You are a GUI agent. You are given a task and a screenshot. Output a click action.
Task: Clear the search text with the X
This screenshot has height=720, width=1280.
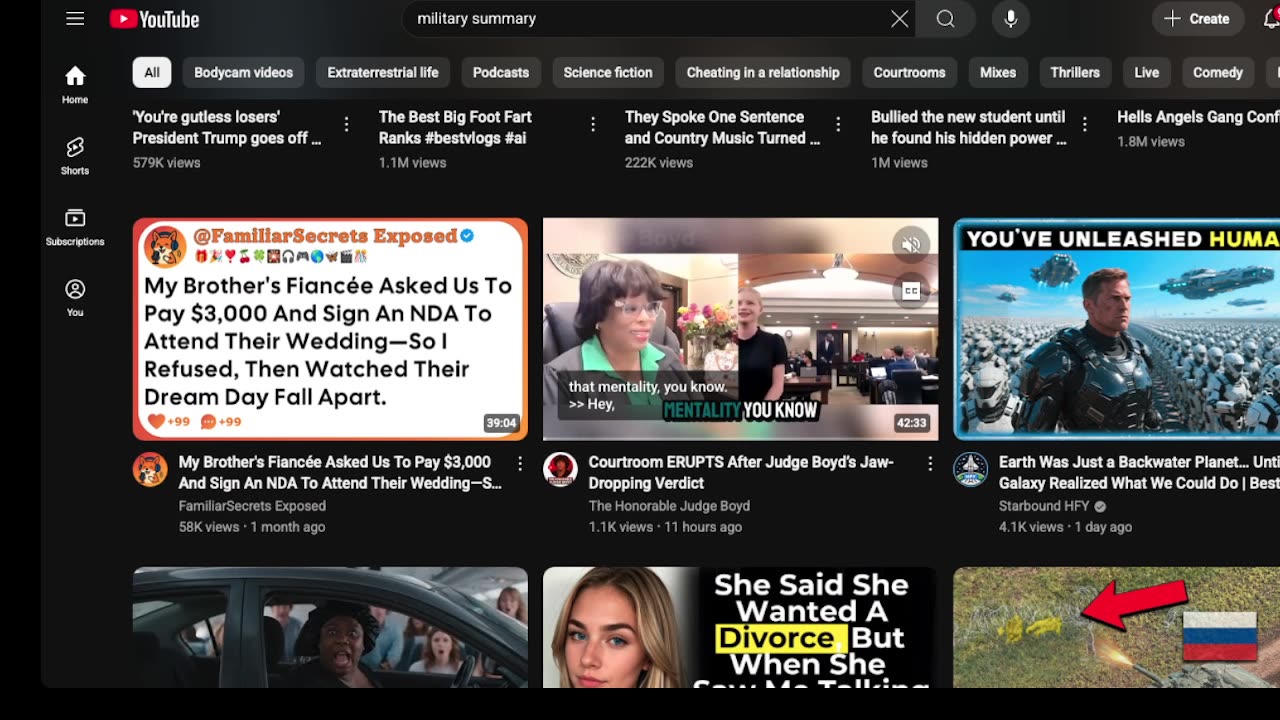click(900, 19)
